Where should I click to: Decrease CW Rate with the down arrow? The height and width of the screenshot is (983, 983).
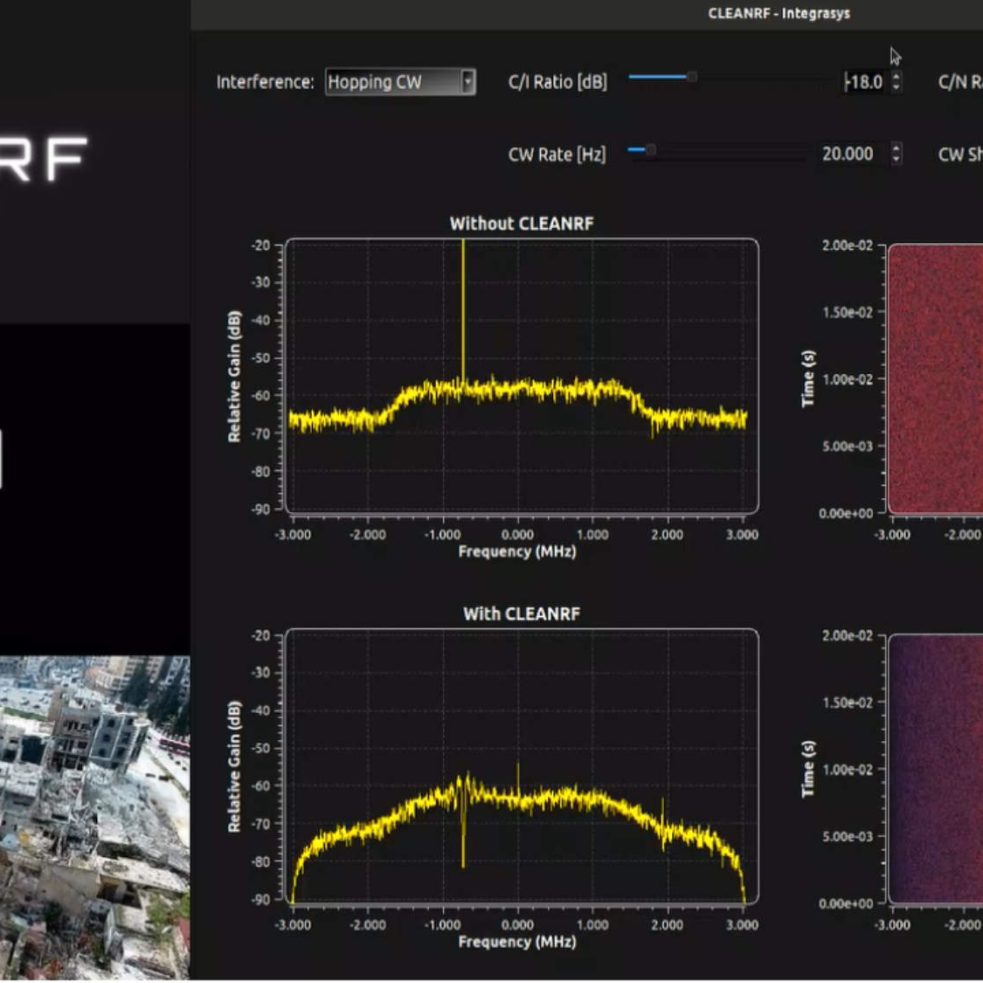coord(896,160)
